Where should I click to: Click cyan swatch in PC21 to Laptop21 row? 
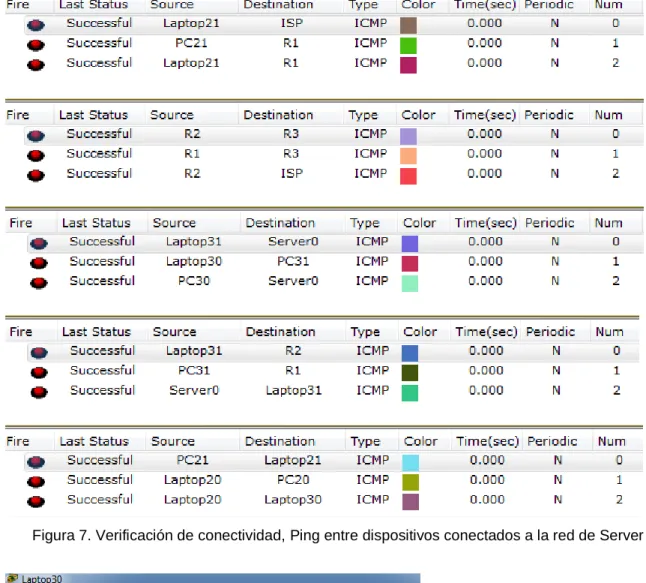pyautogui.click(x=411, y=463)
